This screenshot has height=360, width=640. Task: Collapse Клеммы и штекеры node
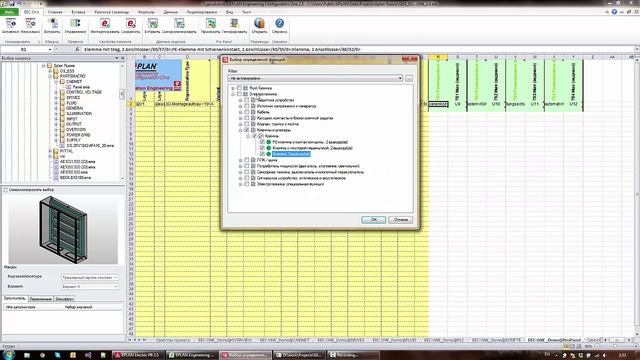(x=240, y=130)
